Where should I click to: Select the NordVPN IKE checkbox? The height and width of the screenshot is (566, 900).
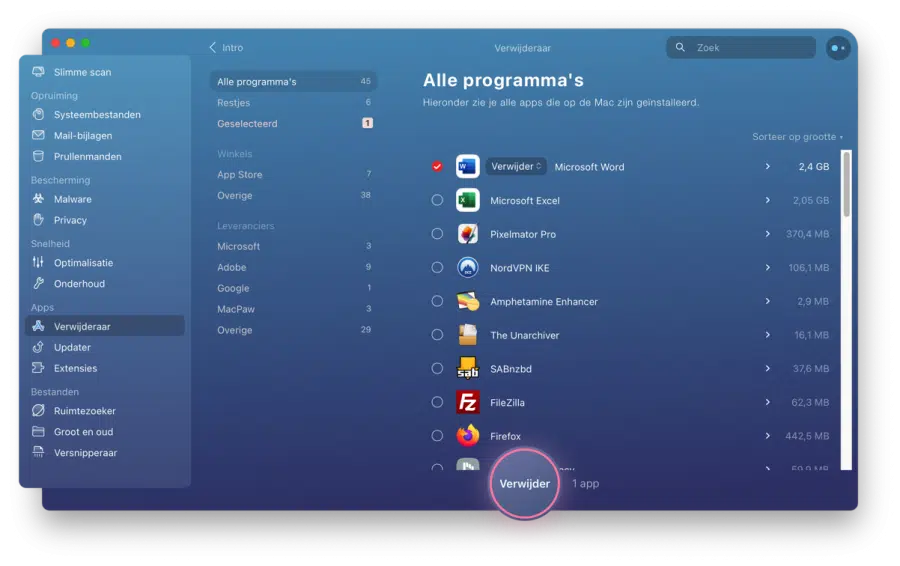pyautogui.click(x=437, y=268)
